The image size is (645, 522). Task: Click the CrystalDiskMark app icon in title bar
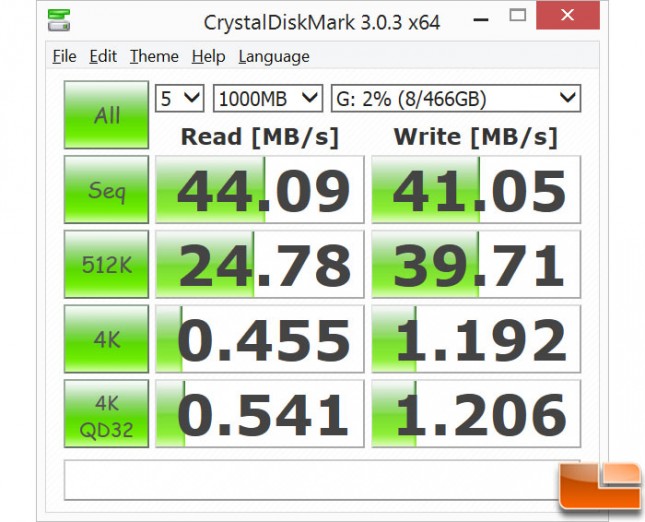pyautogui.click(x=59, y=20)
